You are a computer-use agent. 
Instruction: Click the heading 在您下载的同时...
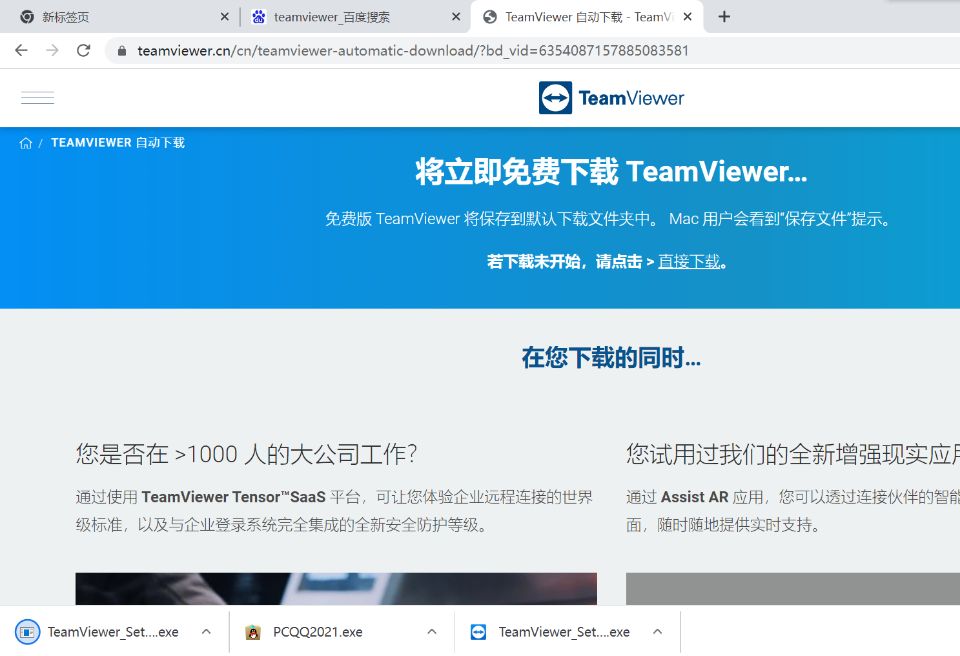click(x=611, y=358)
